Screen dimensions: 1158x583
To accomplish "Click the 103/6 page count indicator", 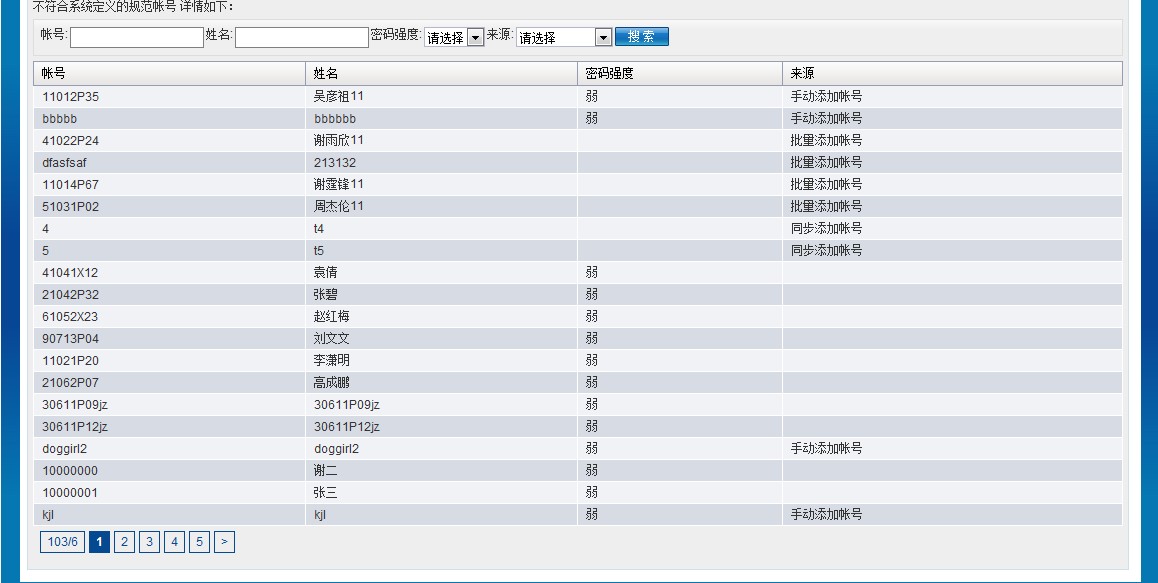I will (x=62, y=542).
